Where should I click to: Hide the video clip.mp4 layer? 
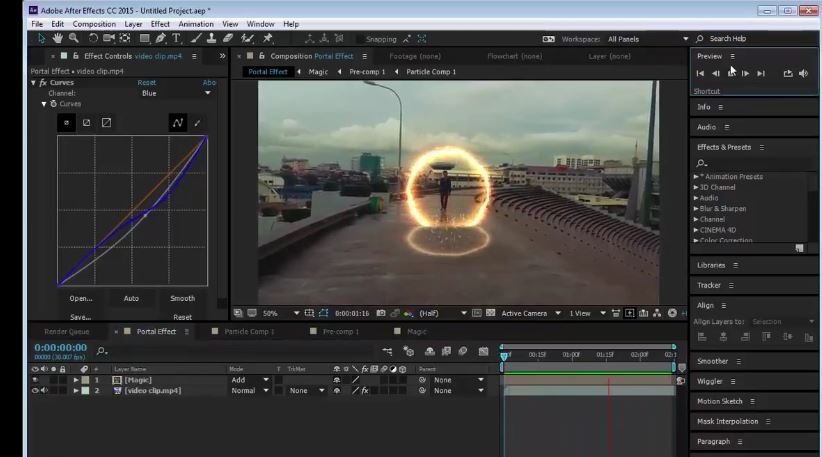pyautogui.click(x=35, y=390)
